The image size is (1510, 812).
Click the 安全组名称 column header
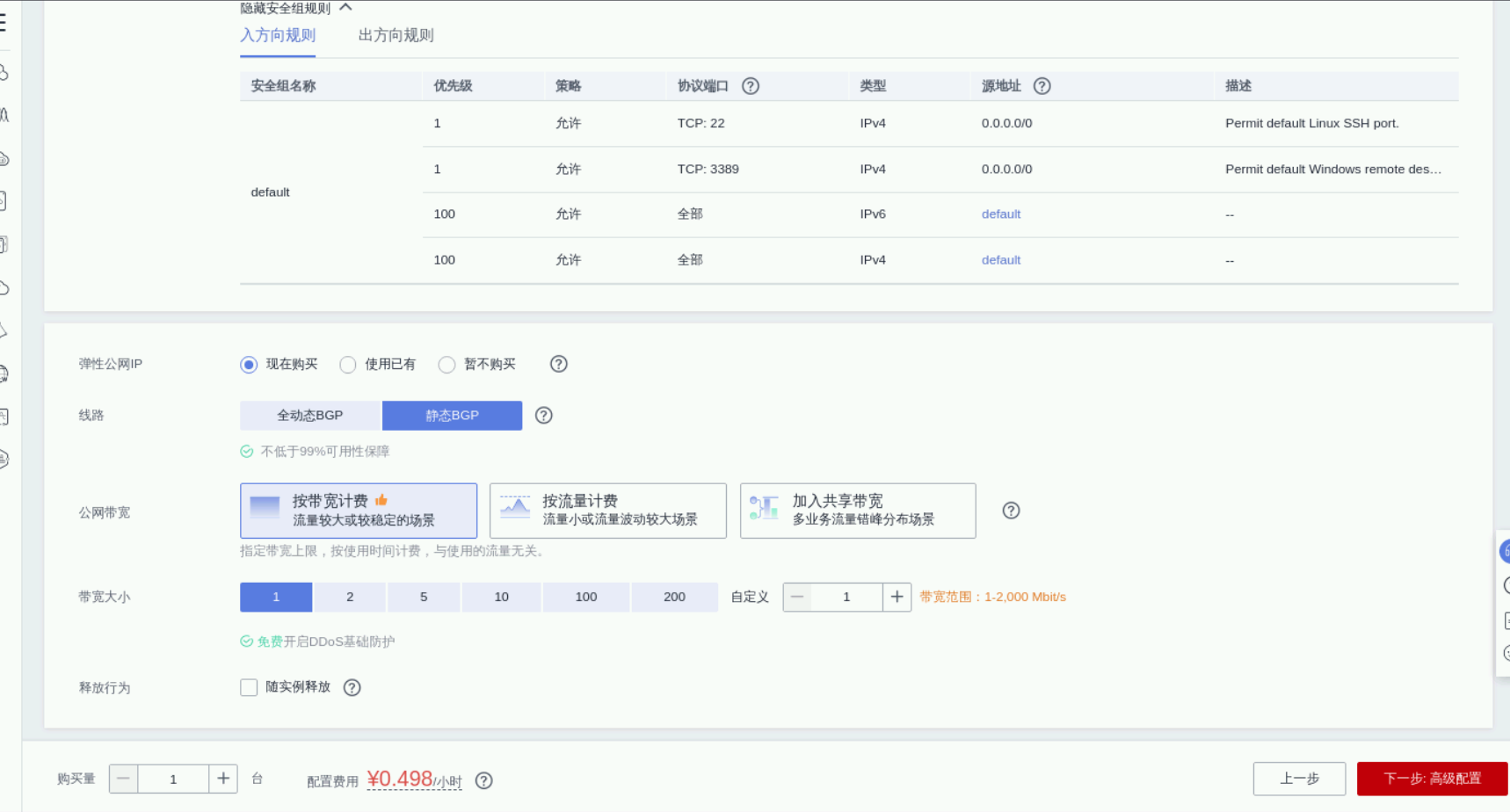(283, 86)
